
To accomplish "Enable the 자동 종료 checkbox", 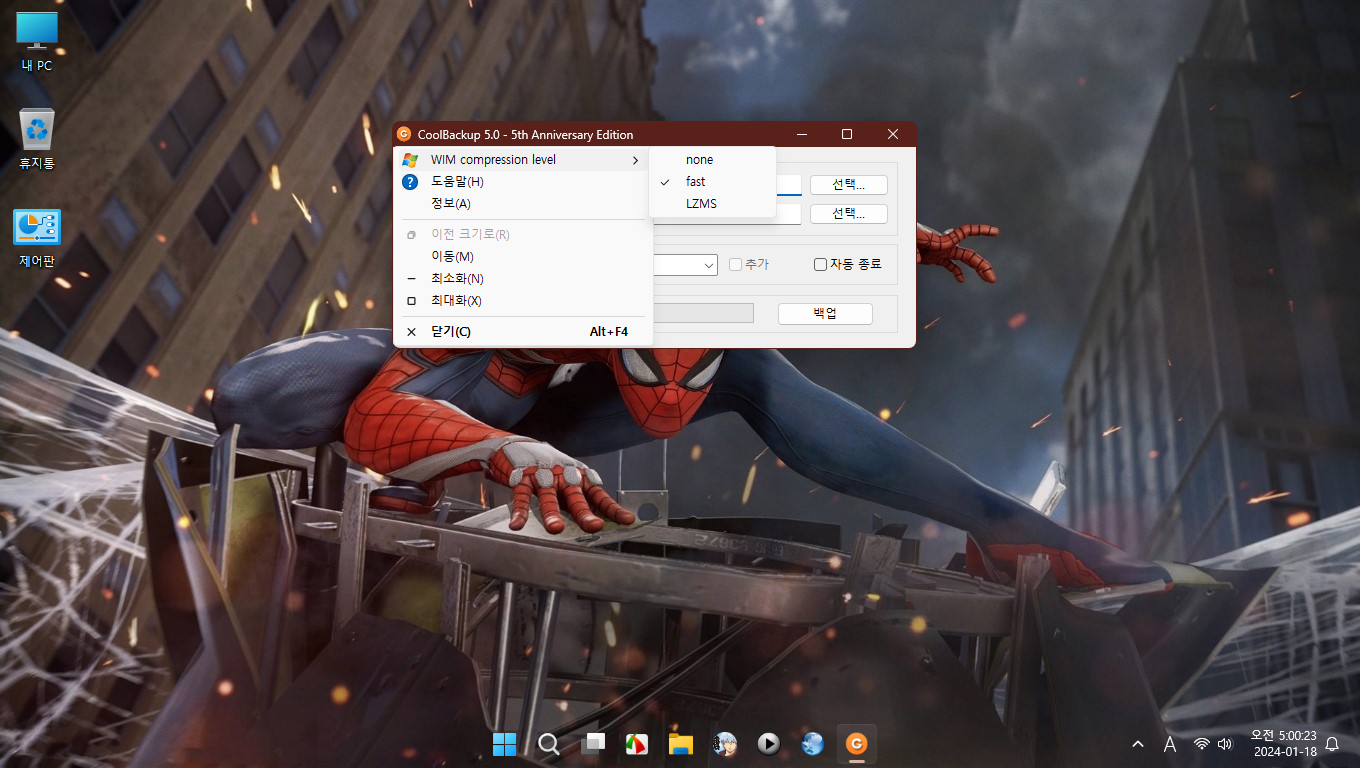I will tap(848, 265).
